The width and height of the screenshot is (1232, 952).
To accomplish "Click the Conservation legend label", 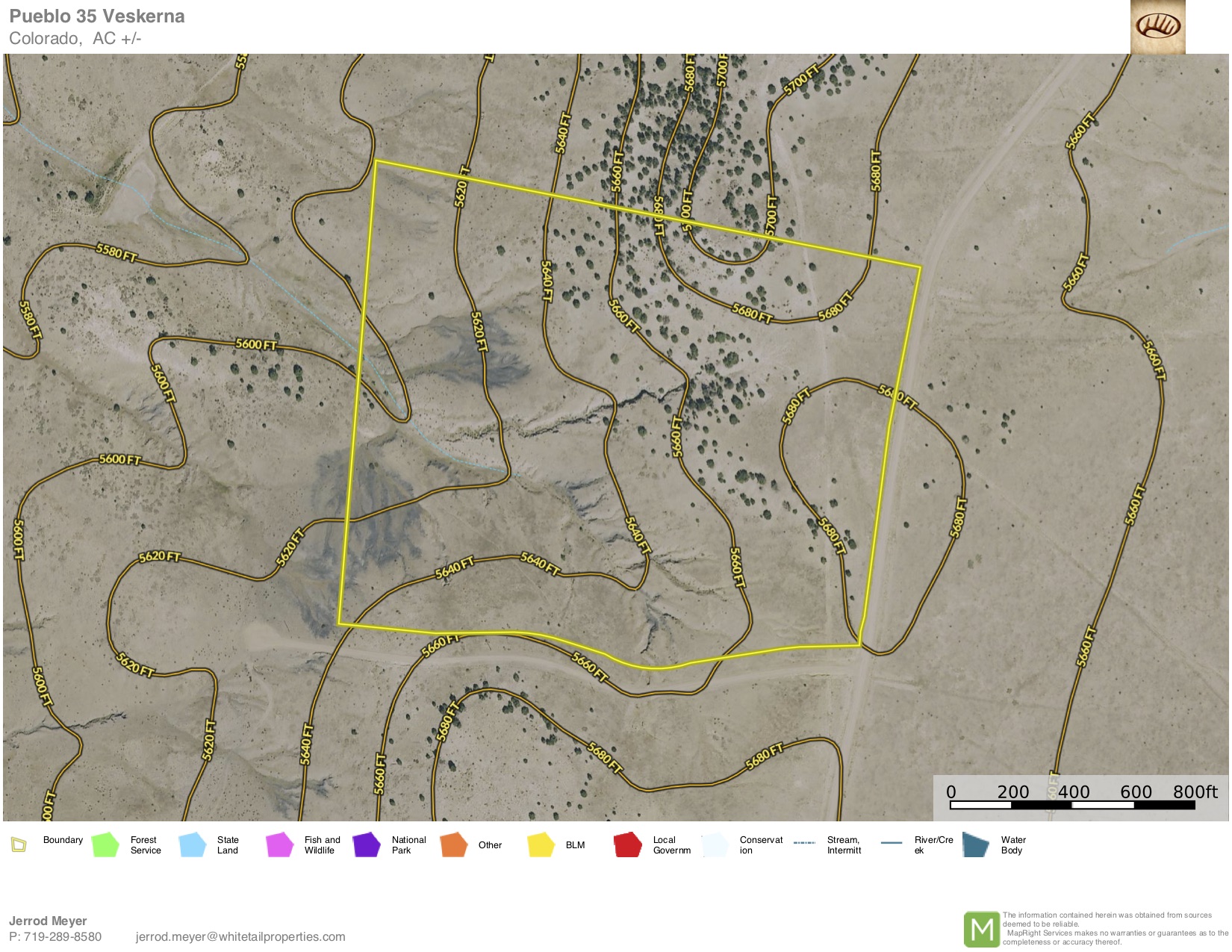I will (761, 844).
